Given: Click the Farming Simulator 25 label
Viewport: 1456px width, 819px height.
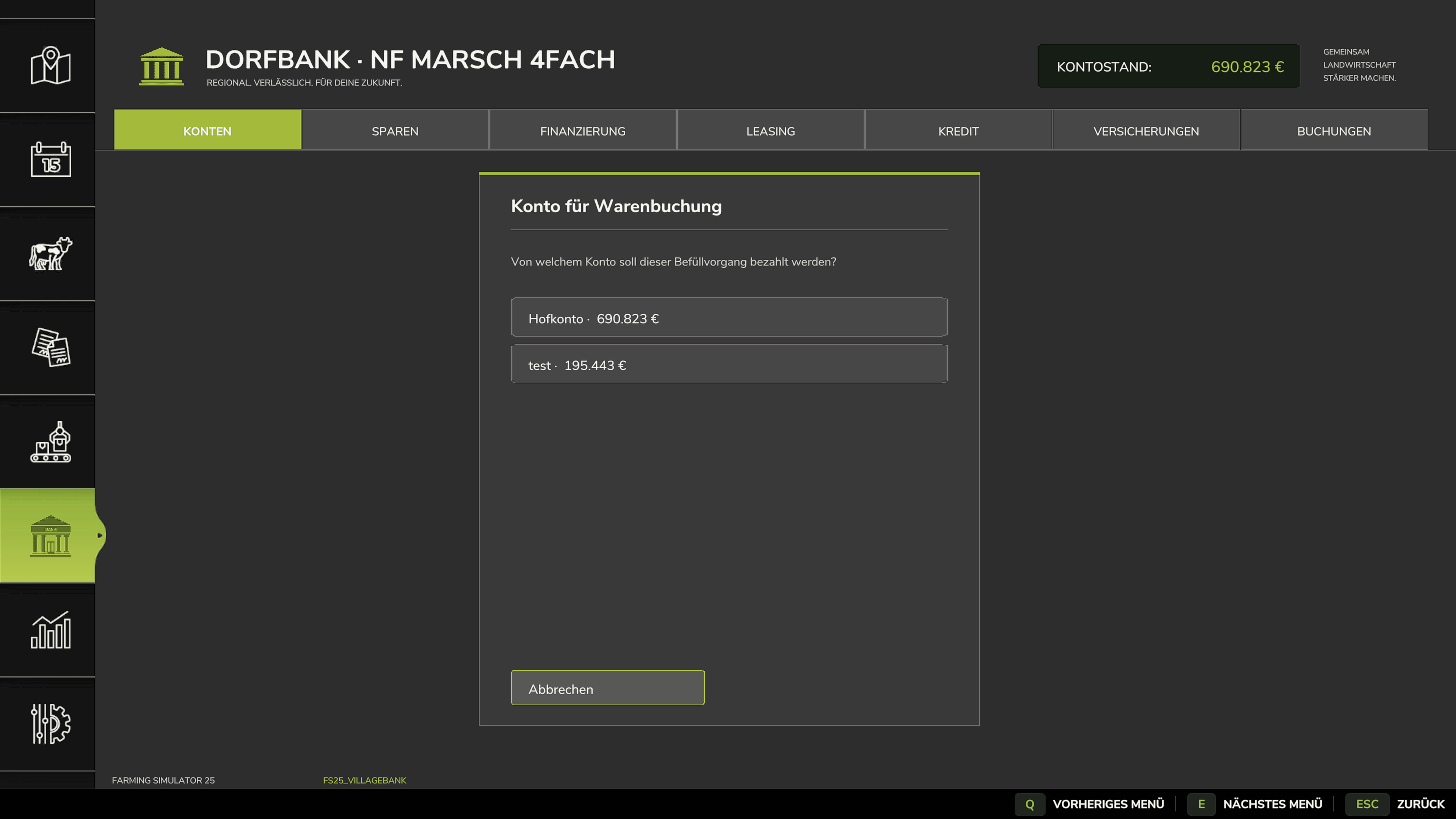Looking at the screenshot, I should (163, 781).
